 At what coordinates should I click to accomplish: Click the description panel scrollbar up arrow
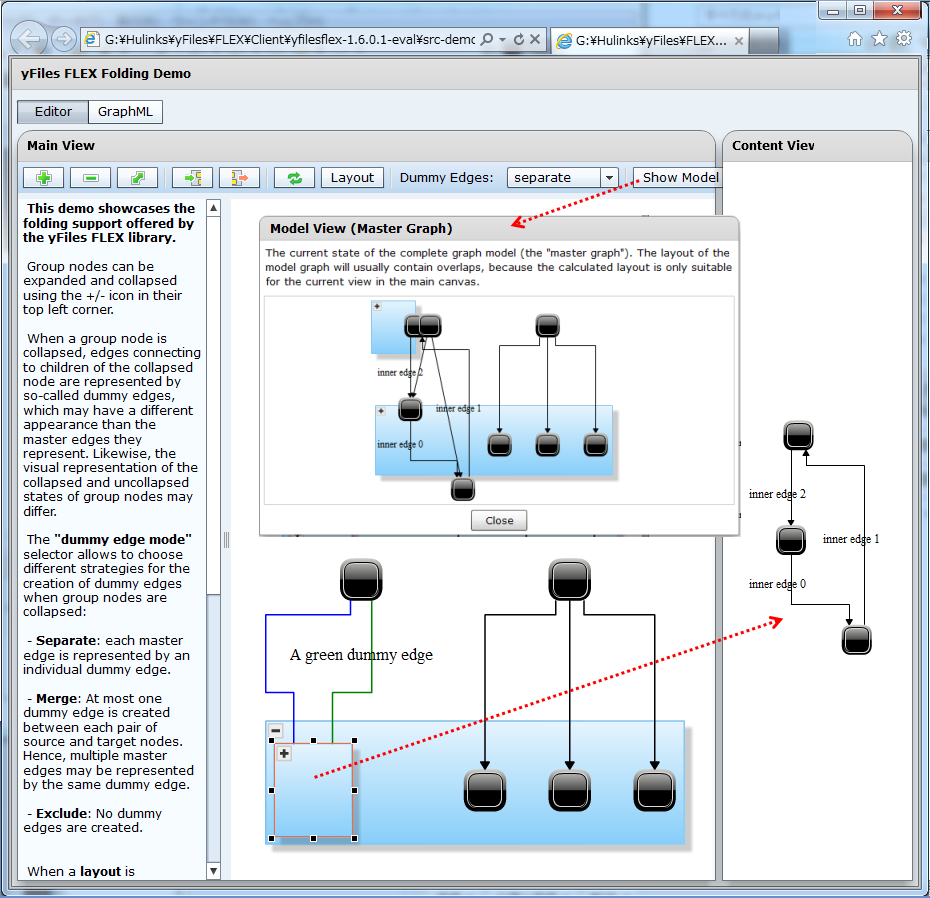pos(214,208)
